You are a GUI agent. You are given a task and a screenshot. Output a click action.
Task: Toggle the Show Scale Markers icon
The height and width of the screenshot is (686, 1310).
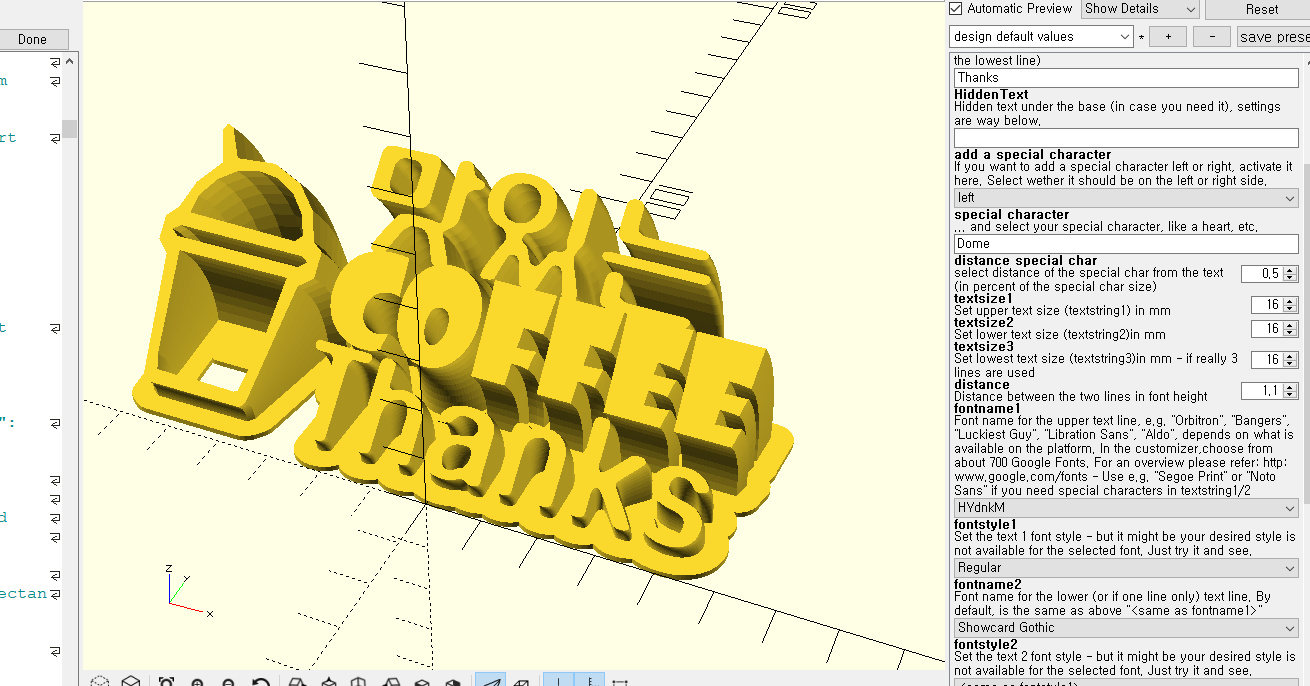point(590,680)
